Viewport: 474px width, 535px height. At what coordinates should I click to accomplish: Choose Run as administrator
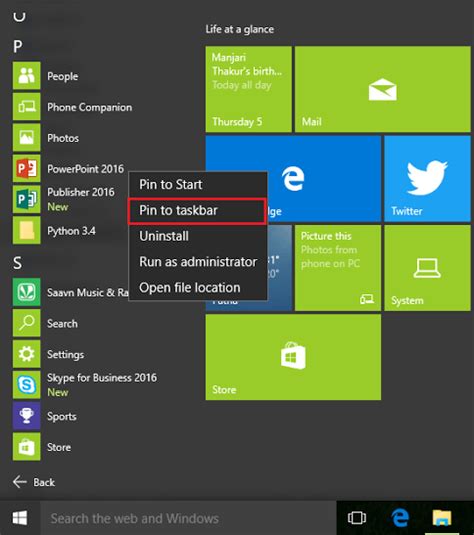198,262
